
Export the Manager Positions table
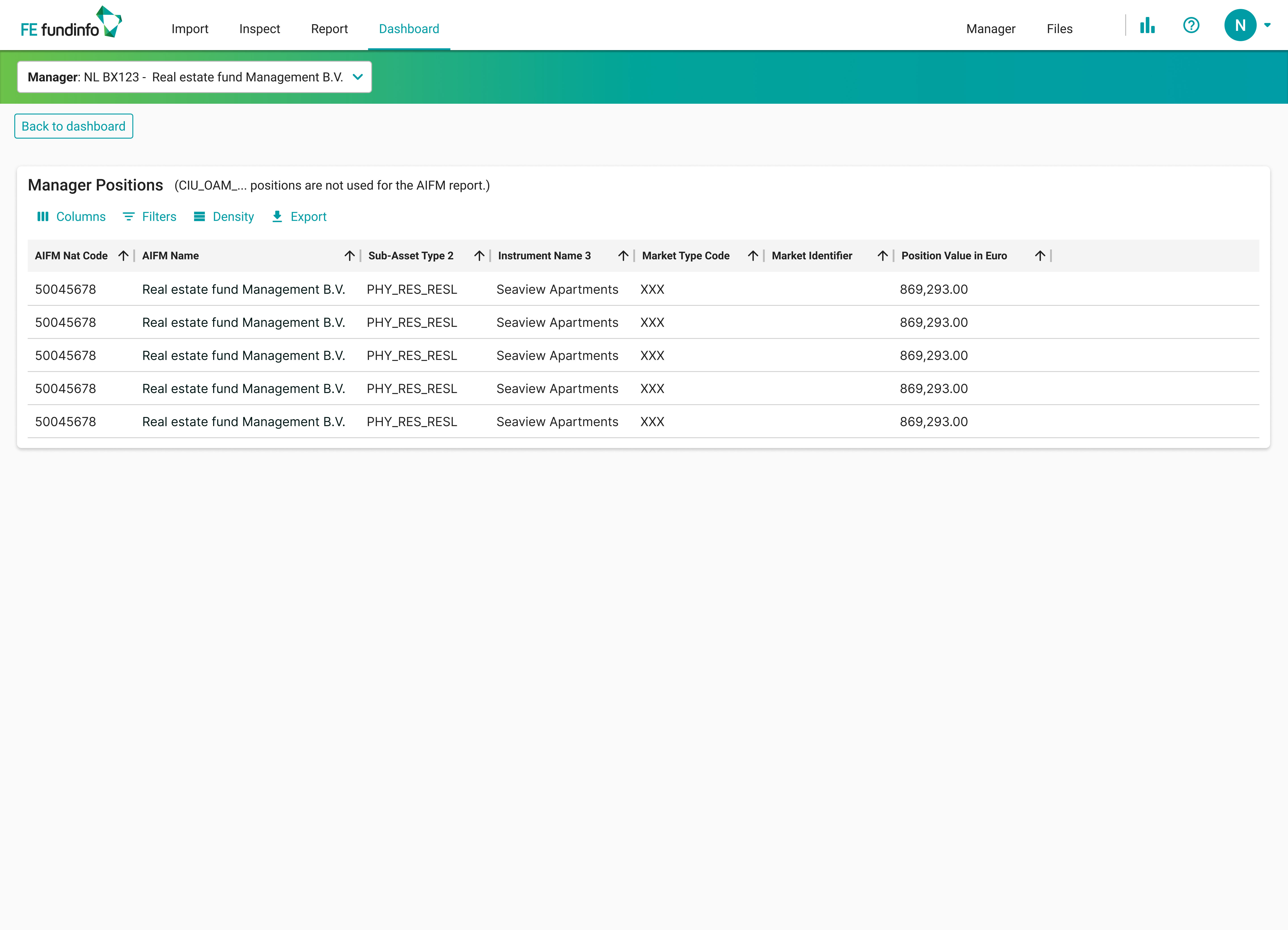tap(299, 217)
